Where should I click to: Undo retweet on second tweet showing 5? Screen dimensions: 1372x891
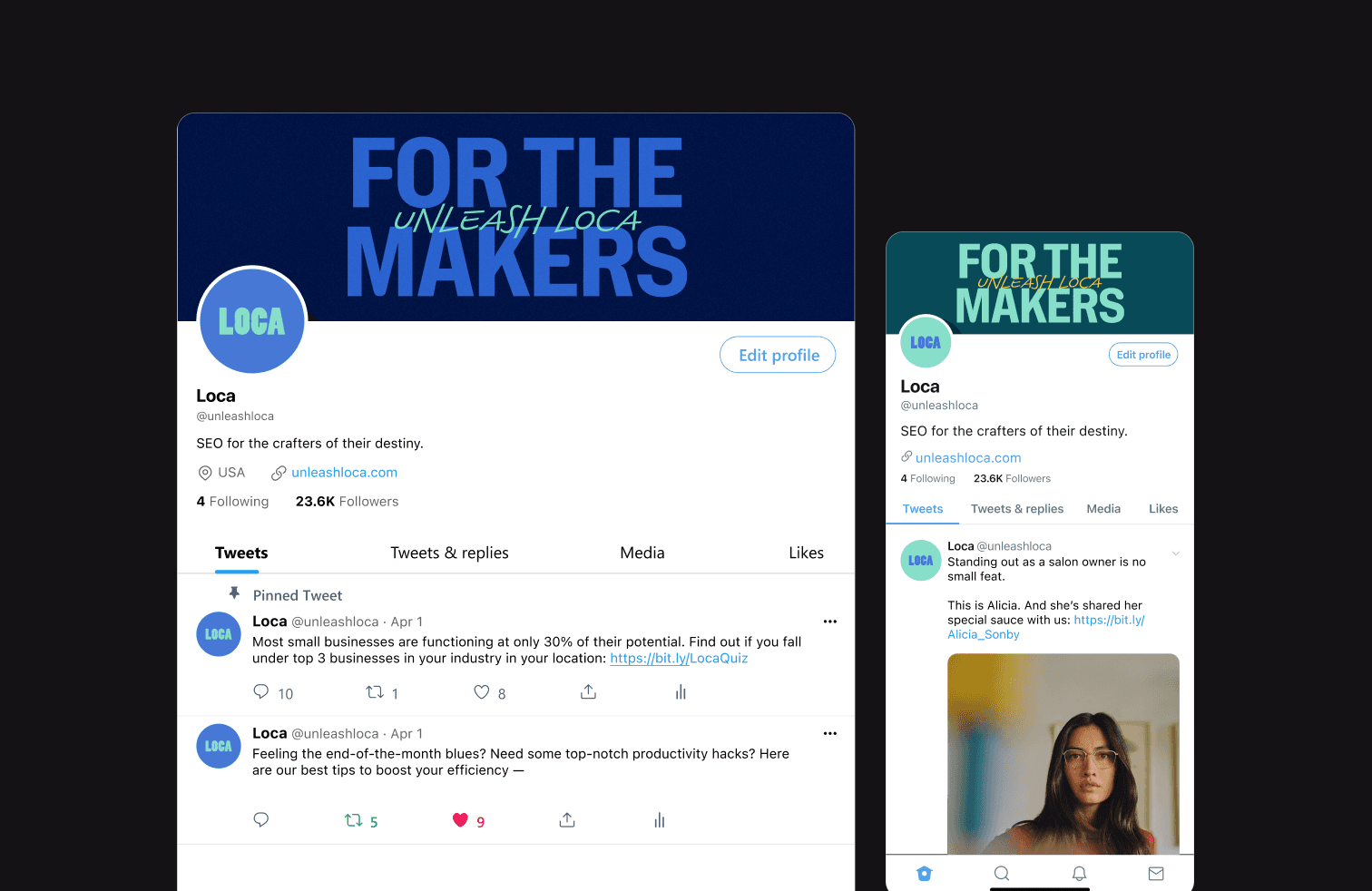[353, 820]
